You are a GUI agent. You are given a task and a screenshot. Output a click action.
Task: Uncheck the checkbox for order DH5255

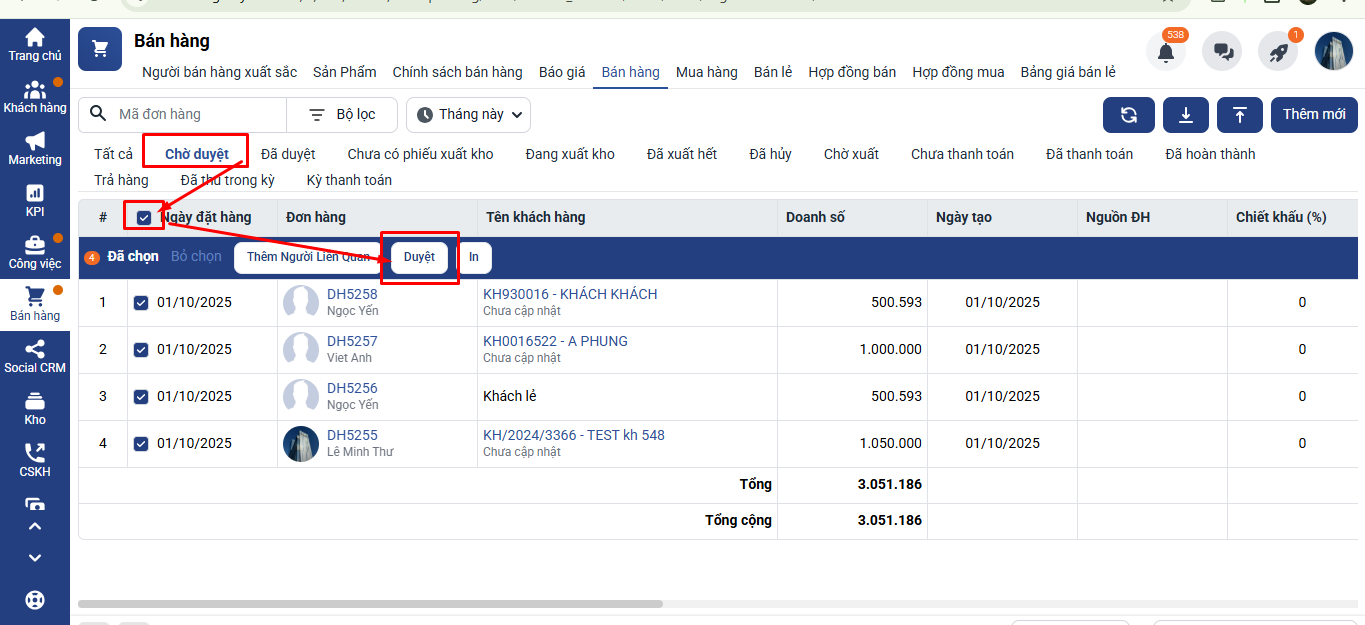click(141, 443)
